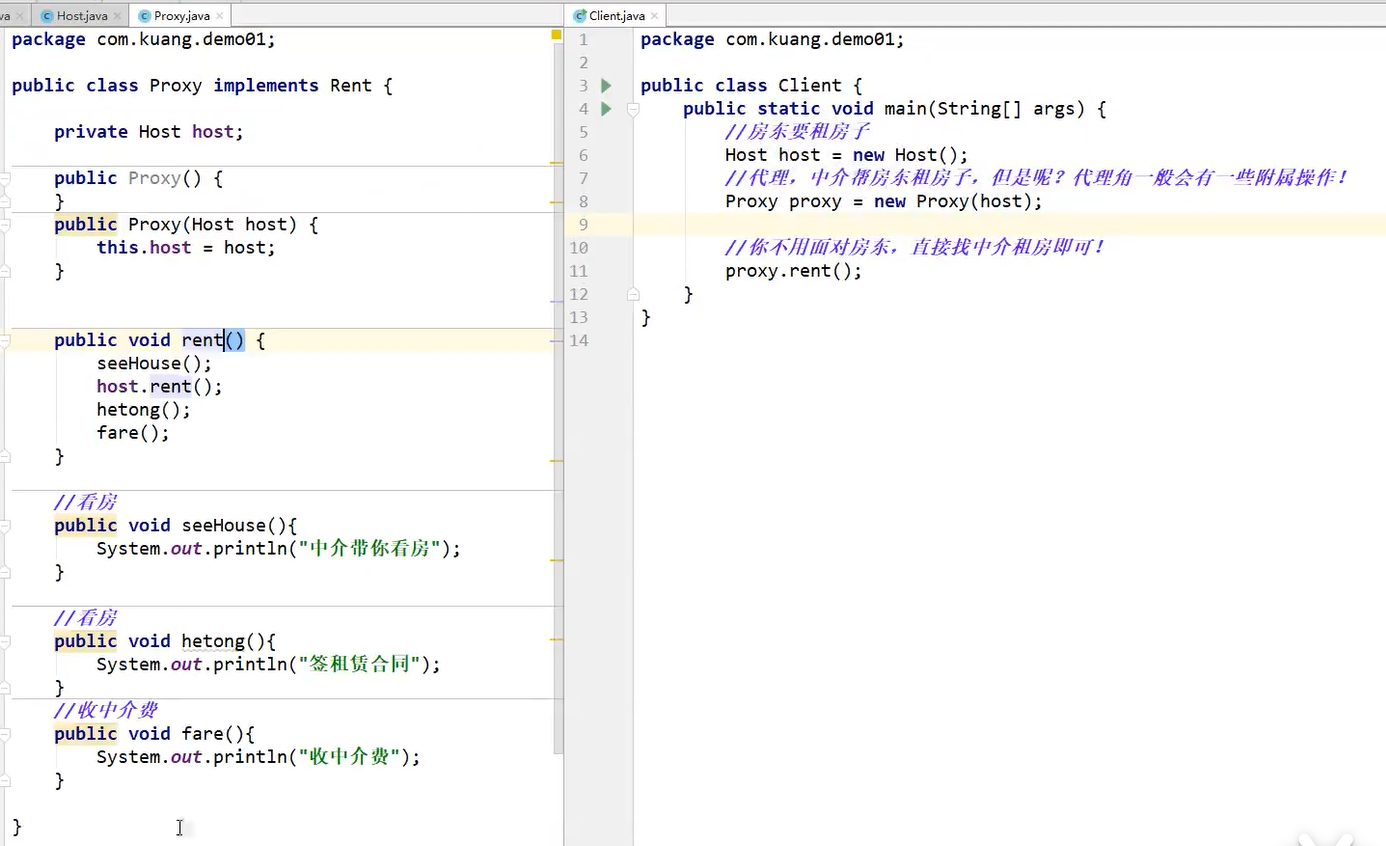
Task: Select the Proxy.java tab
Action: [x=180, y=16]
